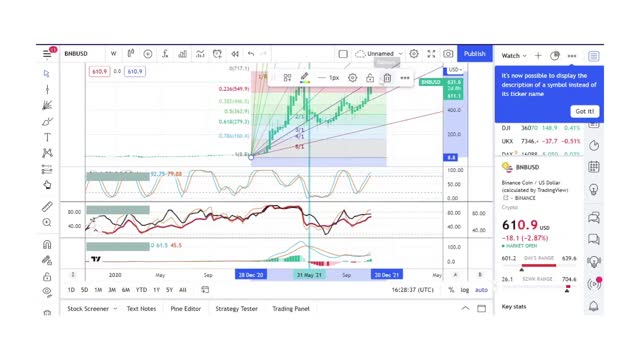Open the Stock Screener dropdown arrow

click(x=115, y=309)
